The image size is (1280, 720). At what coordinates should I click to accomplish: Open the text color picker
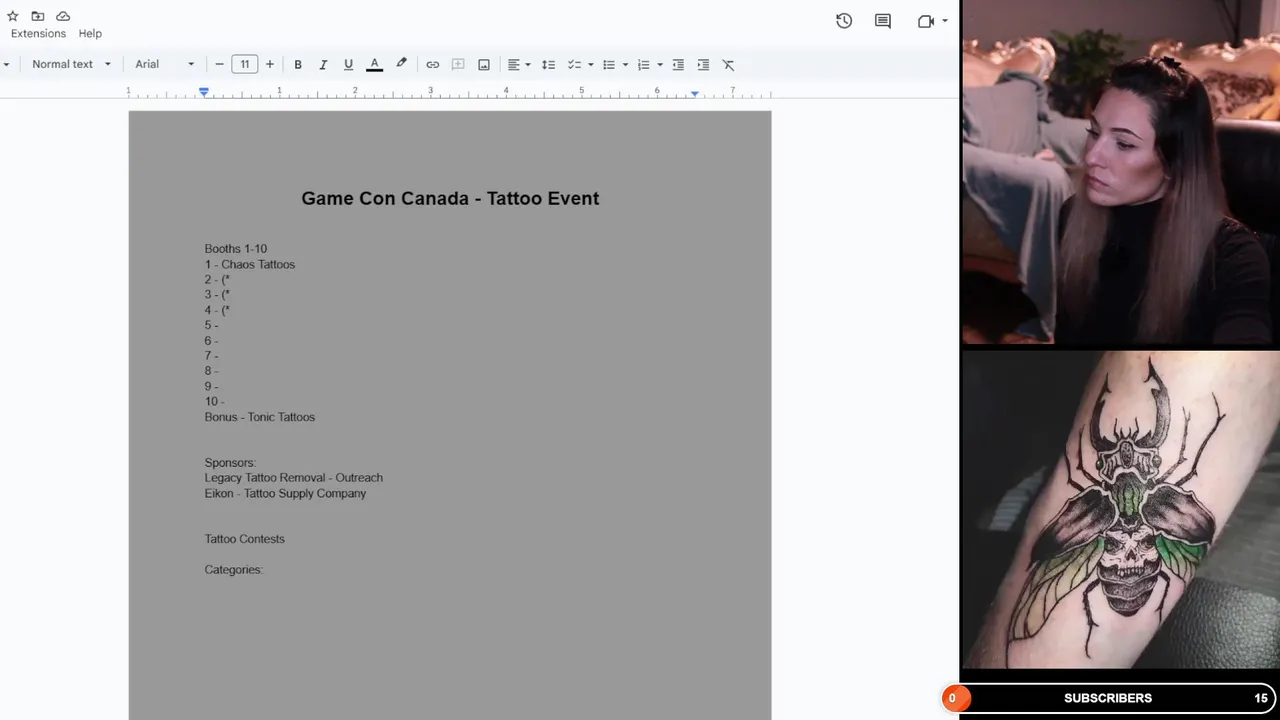(374, 64)
